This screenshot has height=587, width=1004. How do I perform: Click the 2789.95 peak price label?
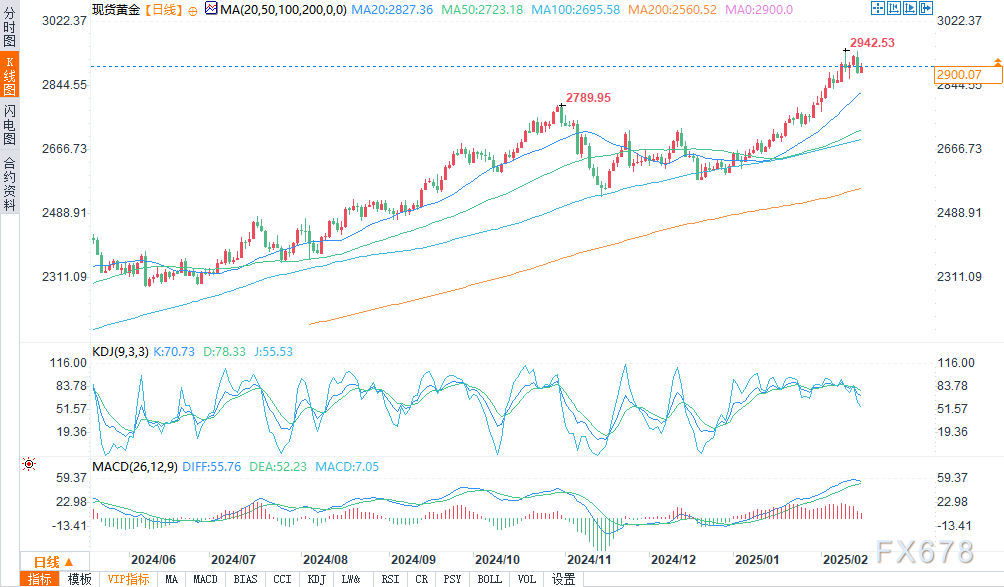click(588, 97)
